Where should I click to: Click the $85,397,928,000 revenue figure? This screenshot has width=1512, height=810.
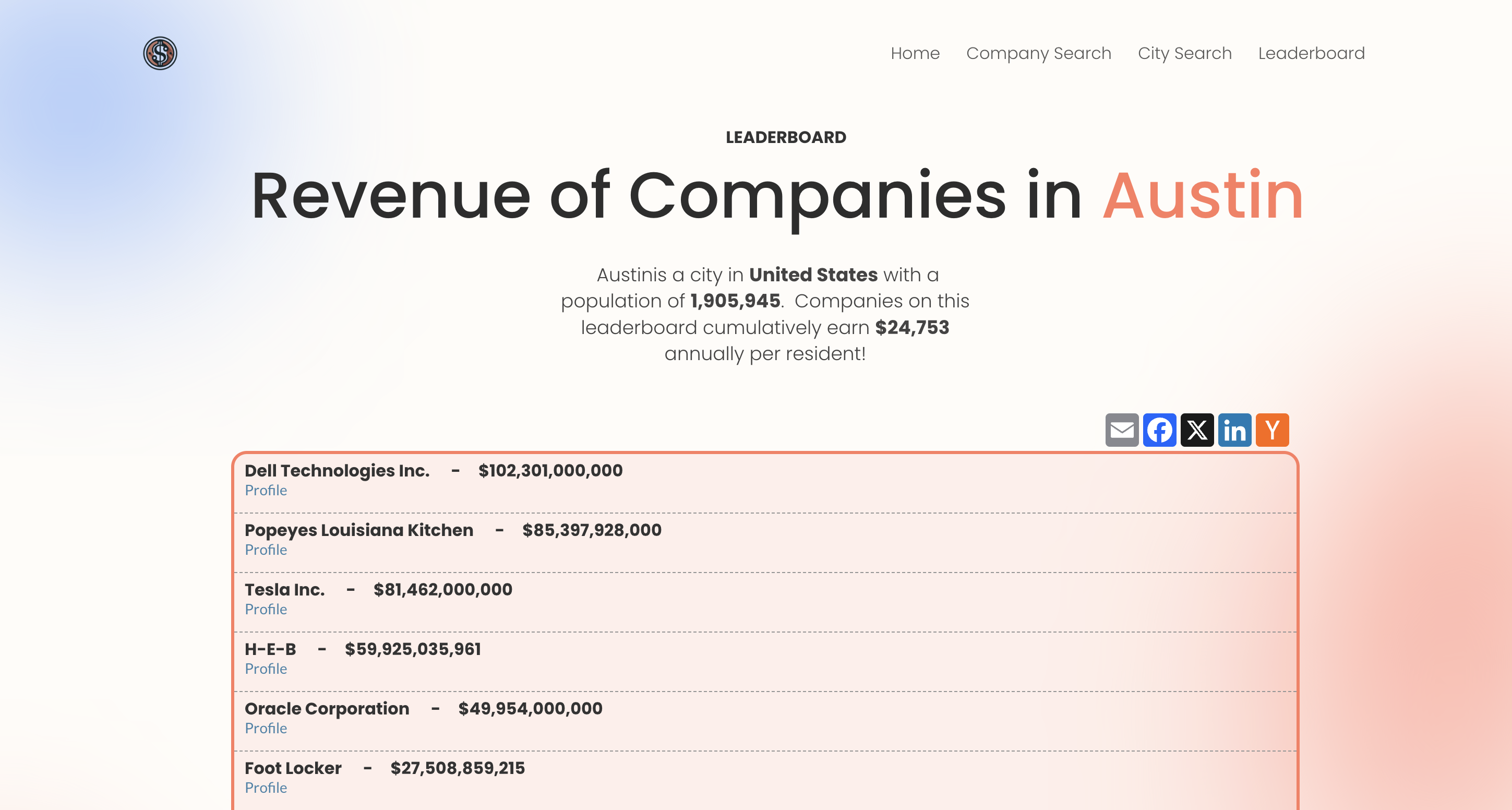[592, 530]
